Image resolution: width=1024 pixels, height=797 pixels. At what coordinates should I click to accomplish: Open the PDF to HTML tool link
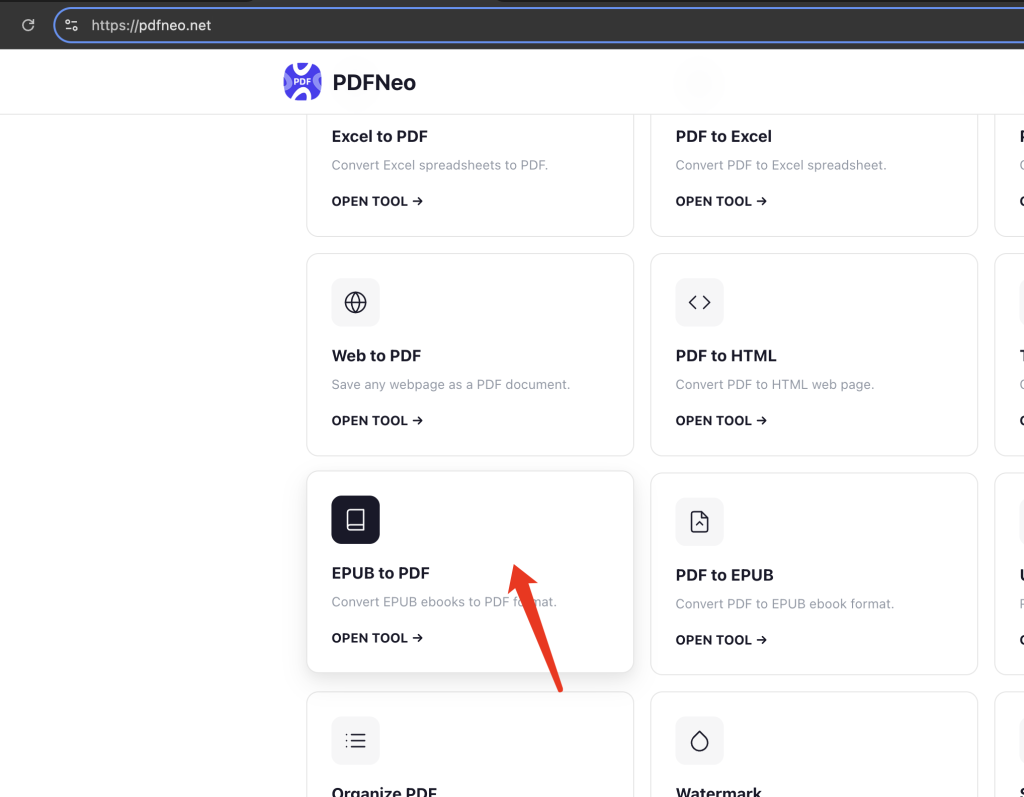pyautogui.click(x=722, y=421)
